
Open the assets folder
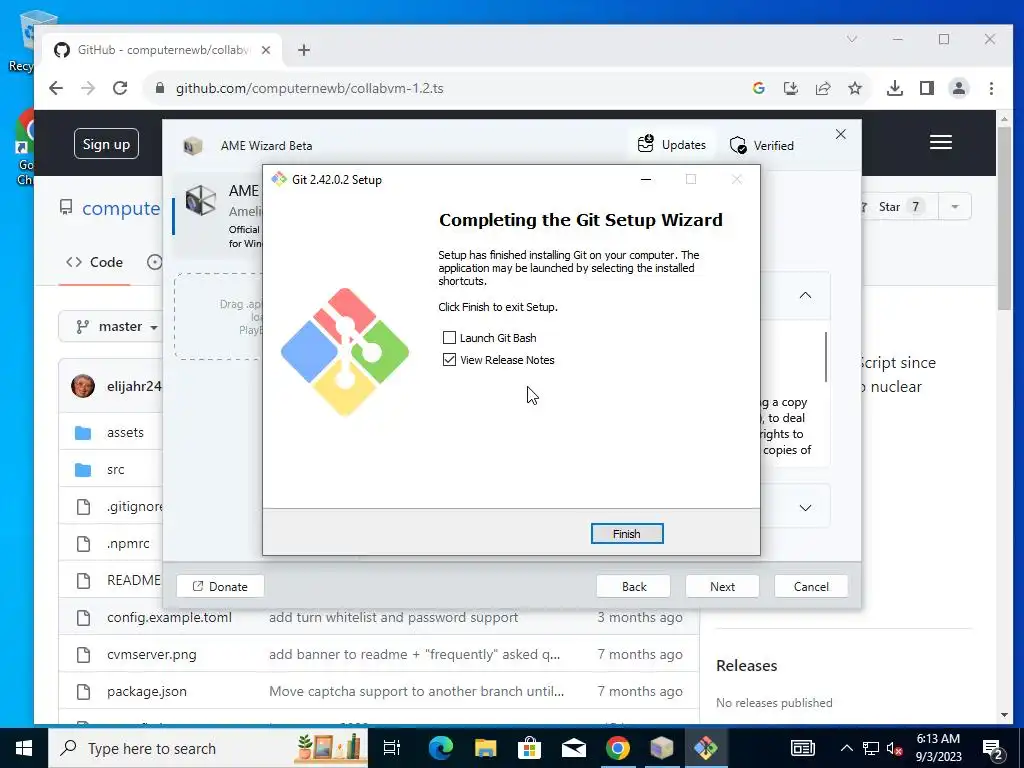point(125,432)
